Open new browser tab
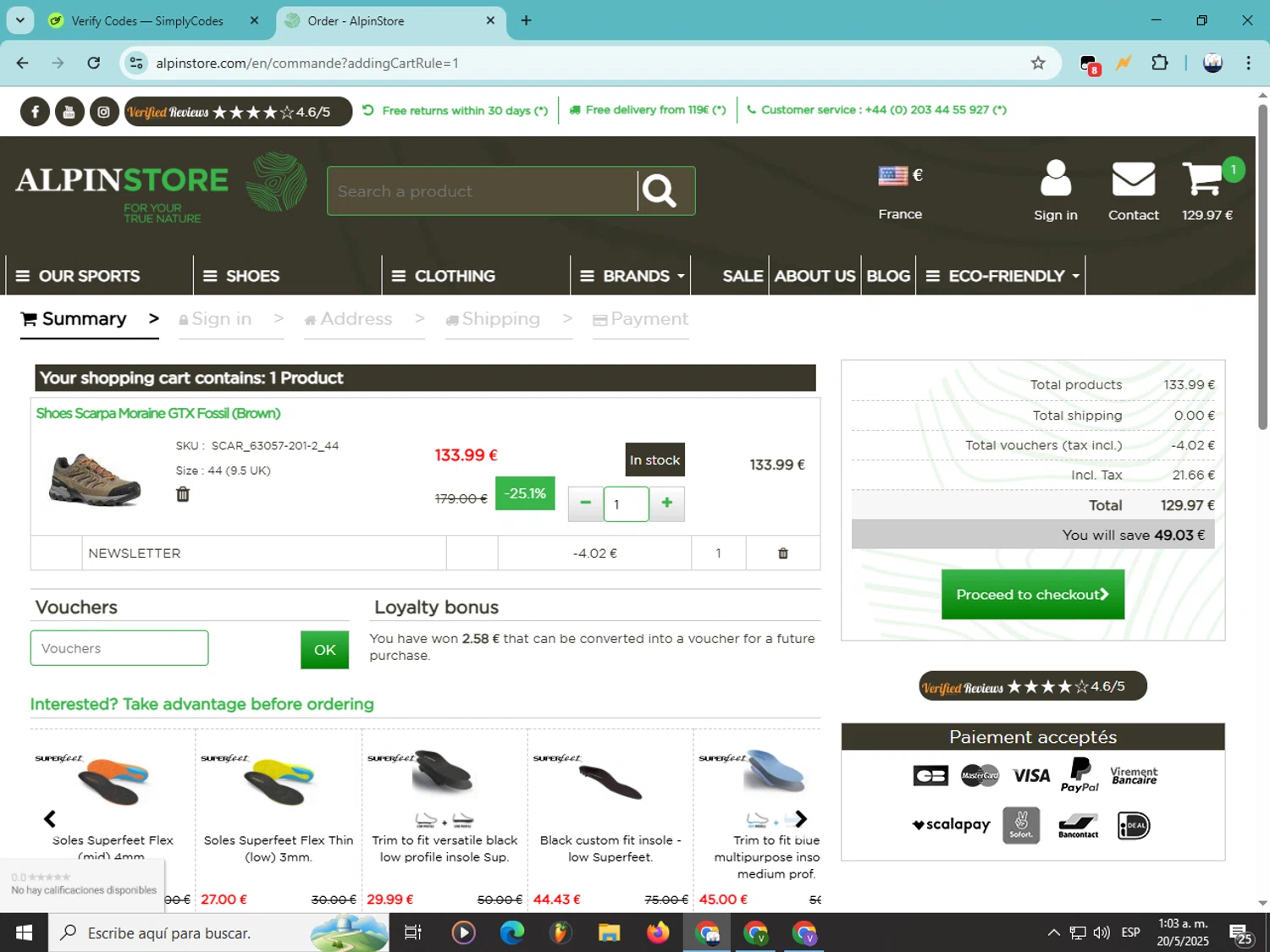1270x952 pixels. pos(526,21)
